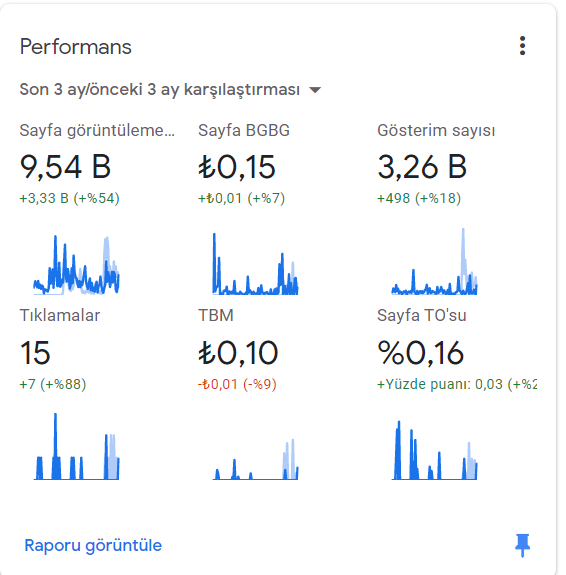The image size is (566, 575).
Task: Select the 3,26 B impressions value
Action: pyautogui.click(x=422, y=167)
